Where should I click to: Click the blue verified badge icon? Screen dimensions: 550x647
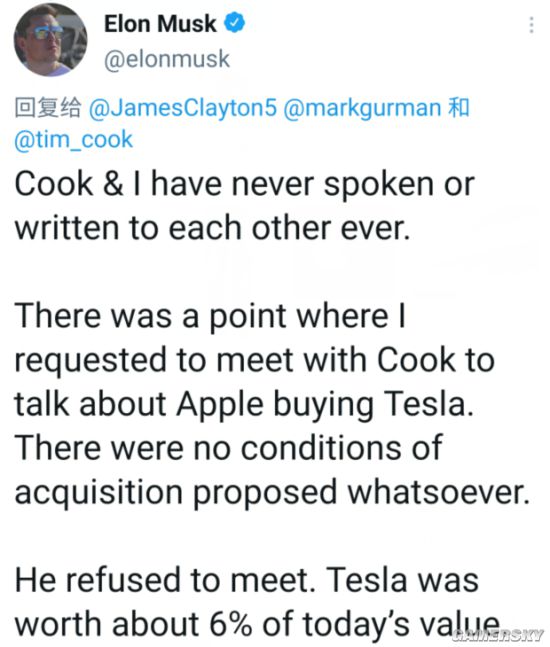234,23
